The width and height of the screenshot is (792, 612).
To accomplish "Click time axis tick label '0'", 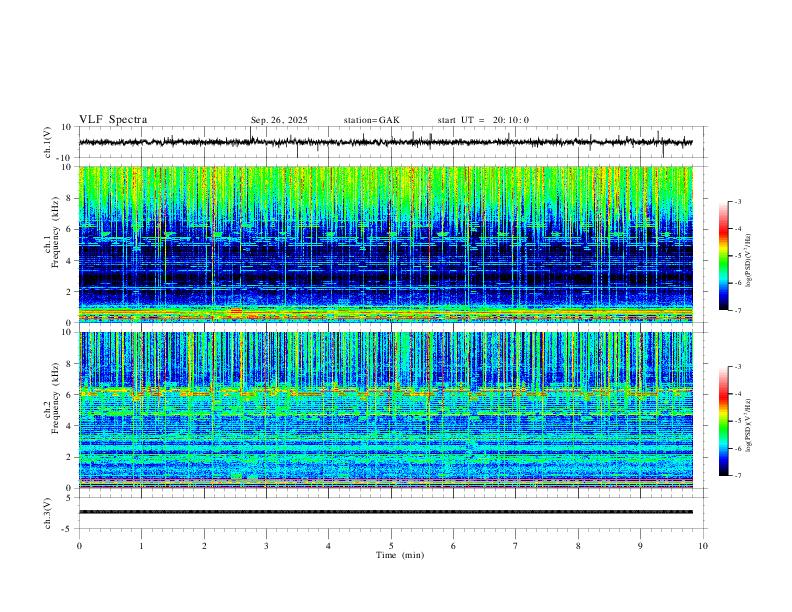I will 79,546.
